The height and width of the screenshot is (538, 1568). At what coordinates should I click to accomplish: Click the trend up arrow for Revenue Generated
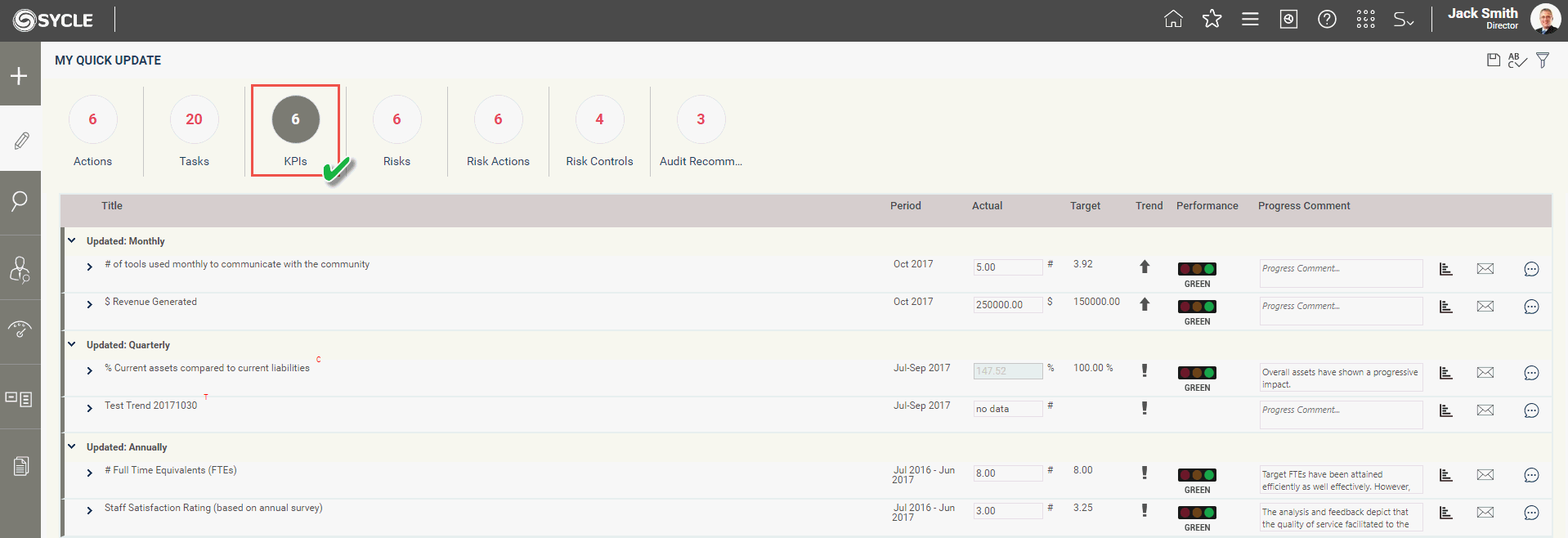1145,304
